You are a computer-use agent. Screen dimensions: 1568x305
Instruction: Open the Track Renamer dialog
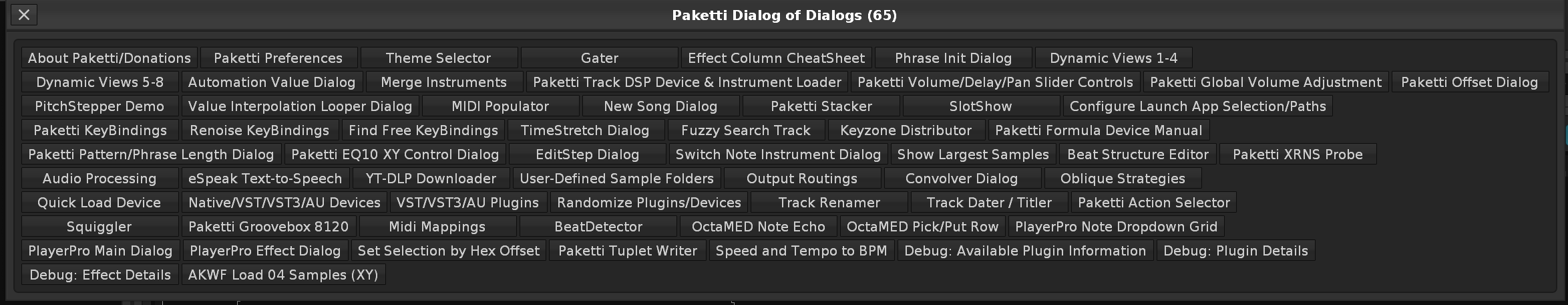(x=829, y=203)
